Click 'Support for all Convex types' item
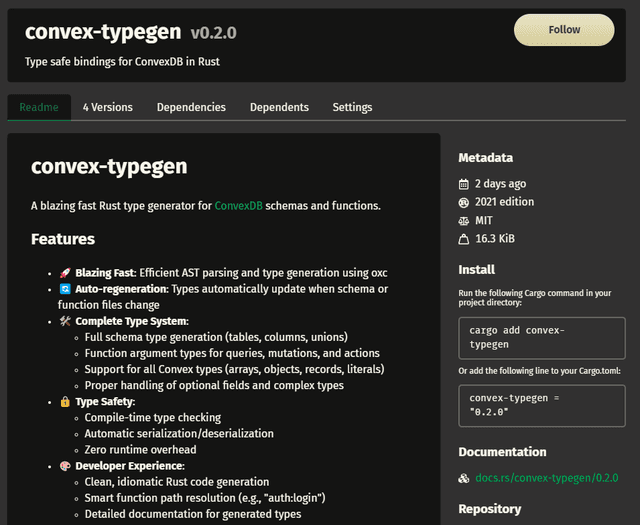Viewport: 640px width, 525px height. [234, 369]
